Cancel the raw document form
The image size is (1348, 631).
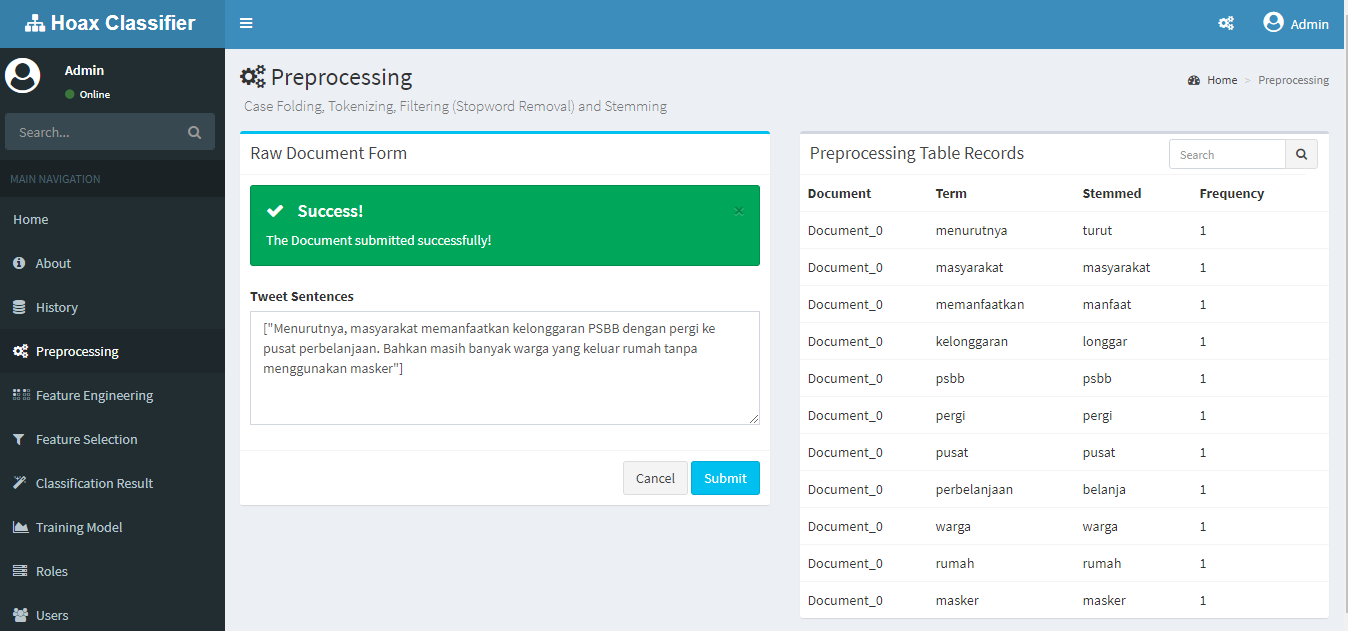point(655,478)
